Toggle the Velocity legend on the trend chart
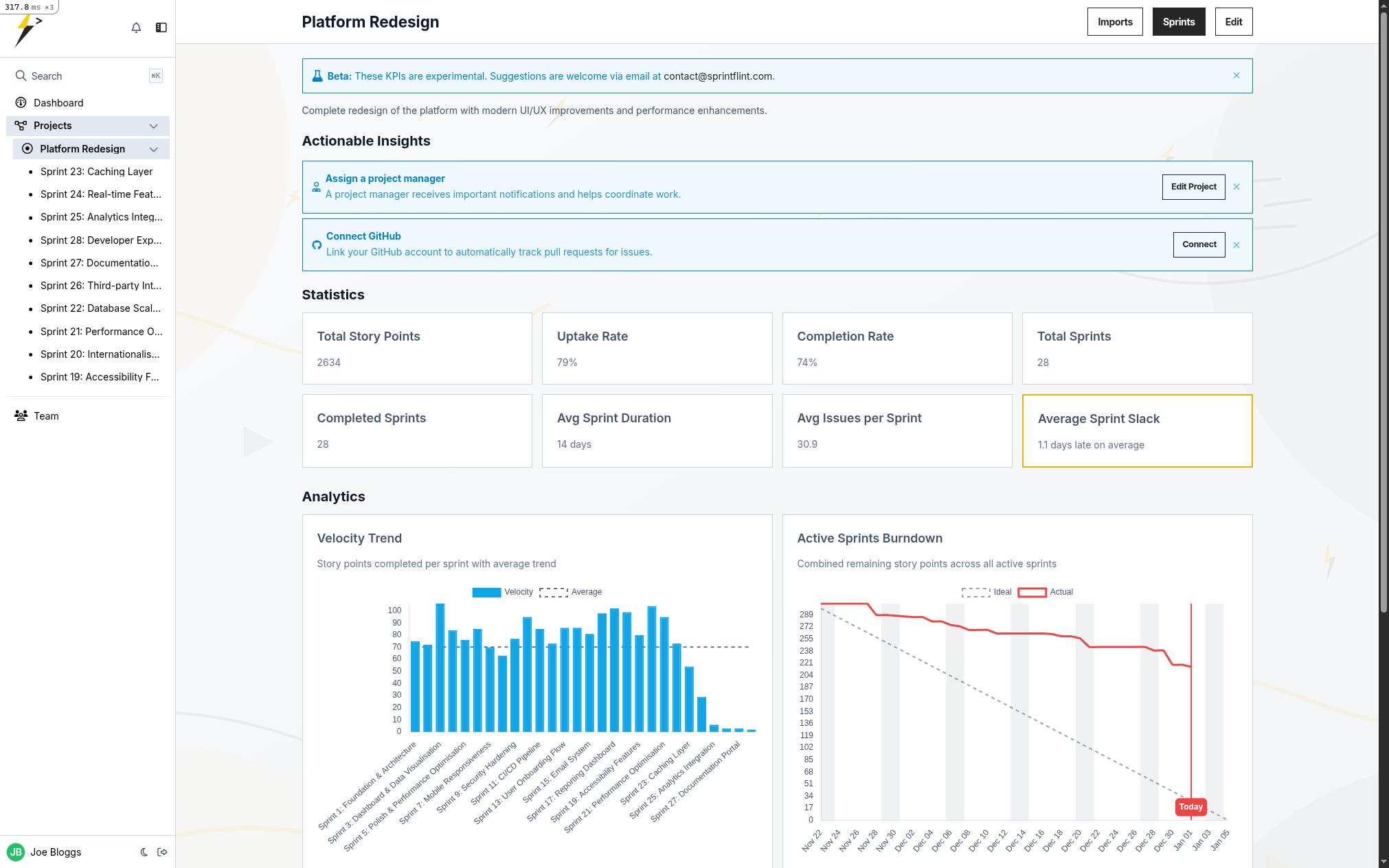Image resolution: width=1389 pixels, height=868 pixels. [x=504, y=591]
